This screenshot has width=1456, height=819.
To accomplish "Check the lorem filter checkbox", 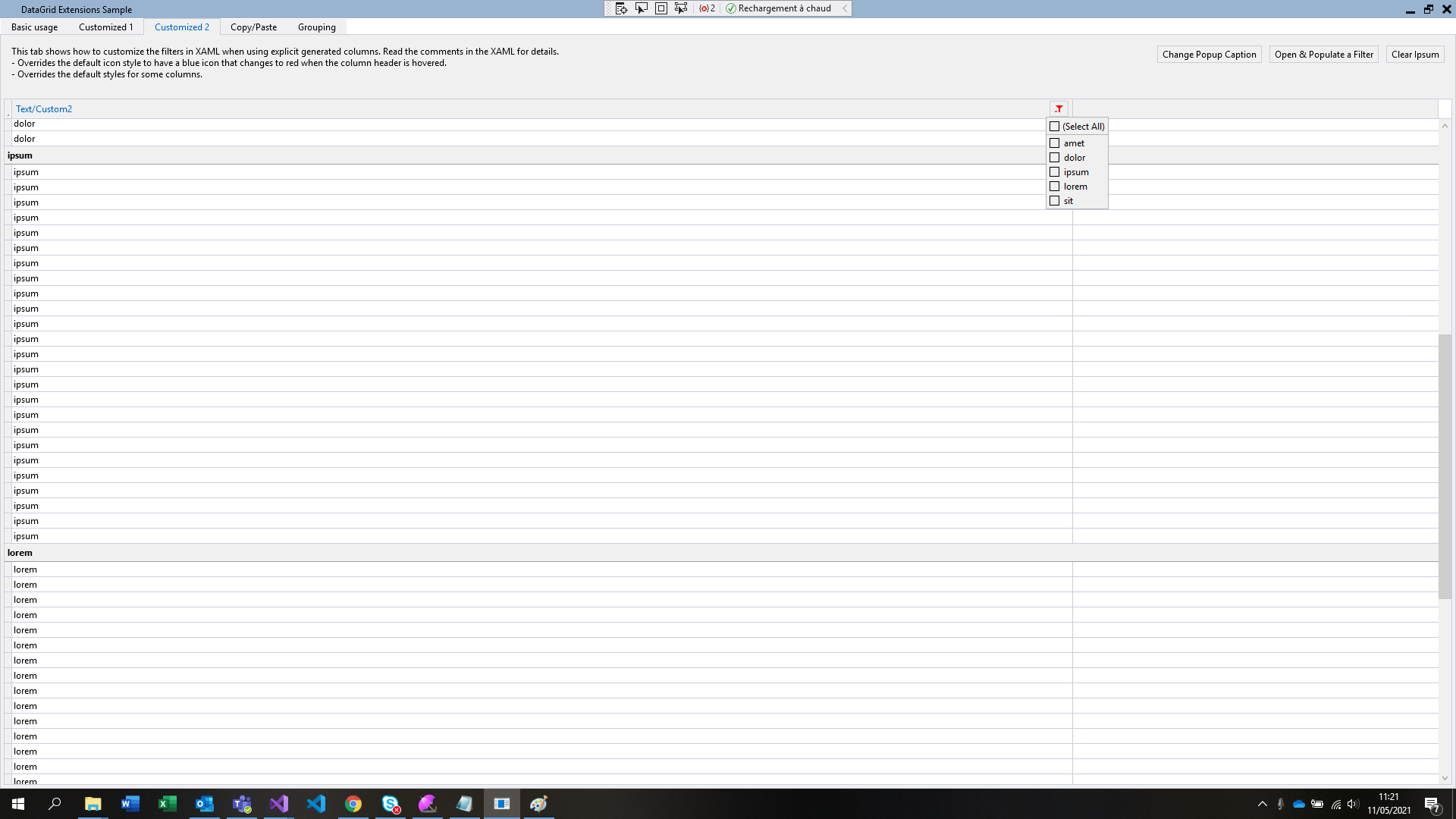I will pos(1054,187).
